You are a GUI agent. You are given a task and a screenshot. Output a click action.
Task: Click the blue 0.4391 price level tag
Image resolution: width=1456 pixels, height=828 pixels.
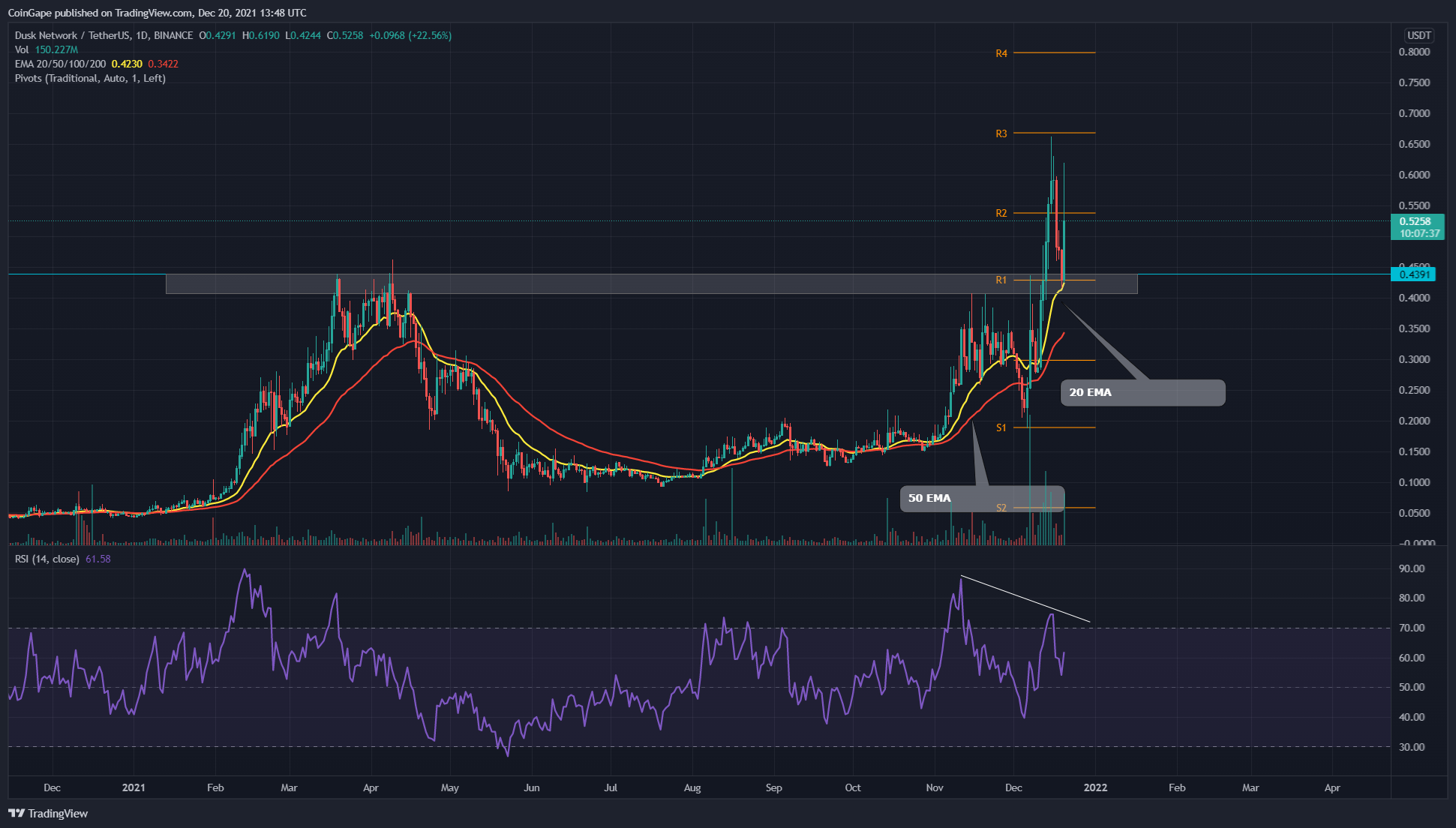[x=1413, y=274]
